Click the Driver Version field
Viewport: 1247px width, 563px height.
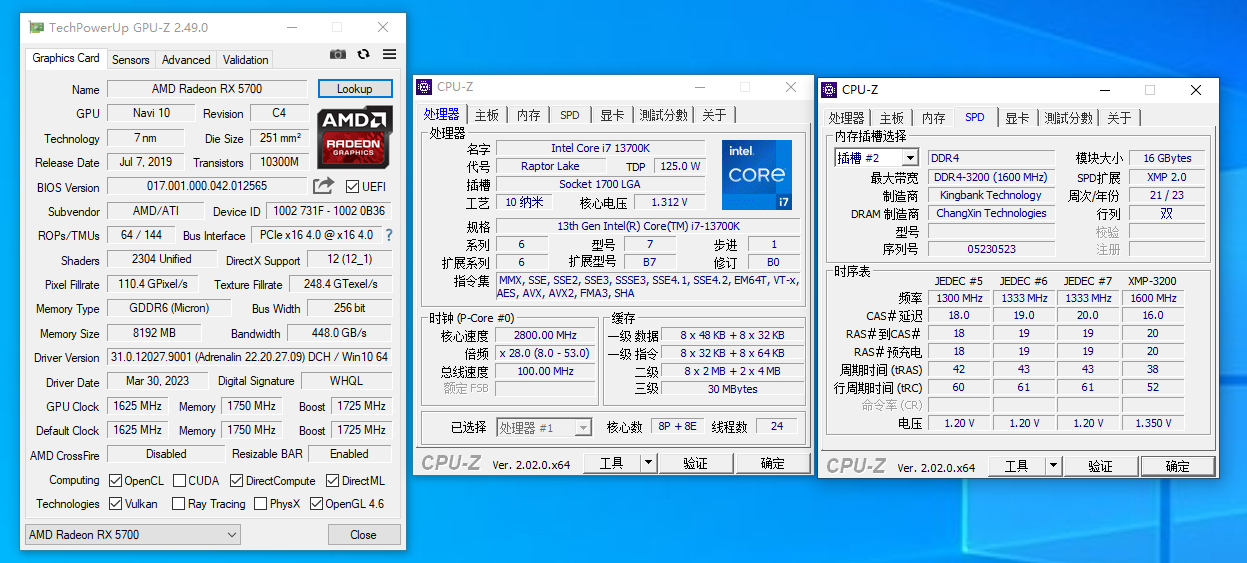249,357
